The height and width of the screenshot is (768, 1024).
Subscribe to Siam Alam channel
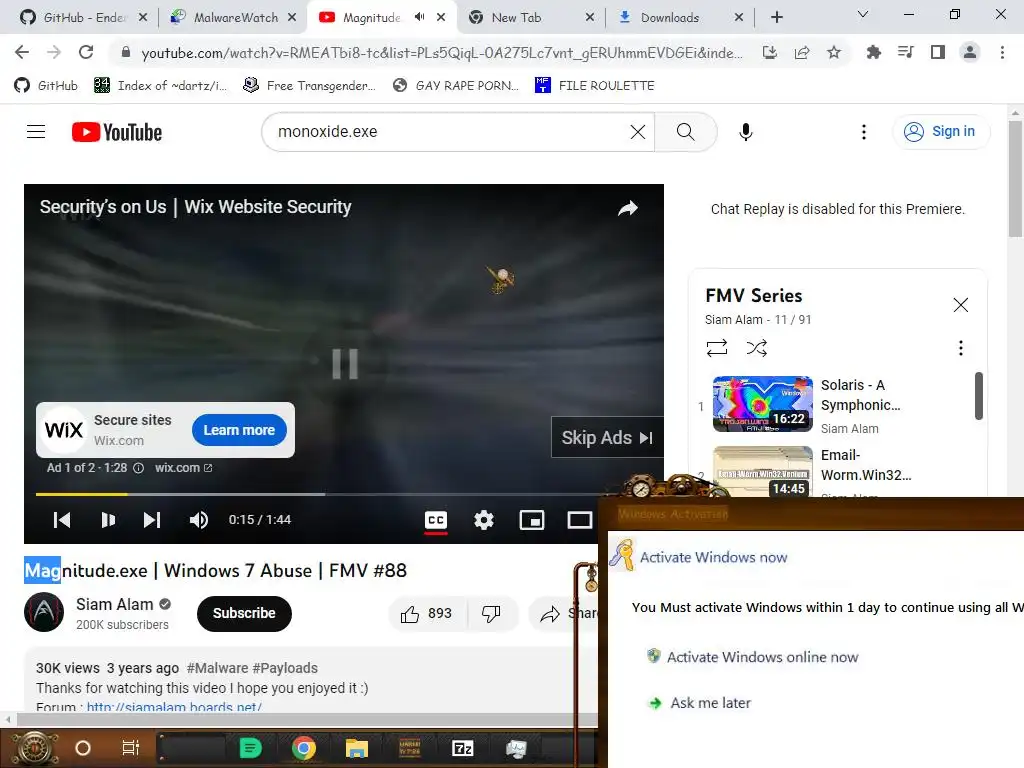click(x=244, y=613)
